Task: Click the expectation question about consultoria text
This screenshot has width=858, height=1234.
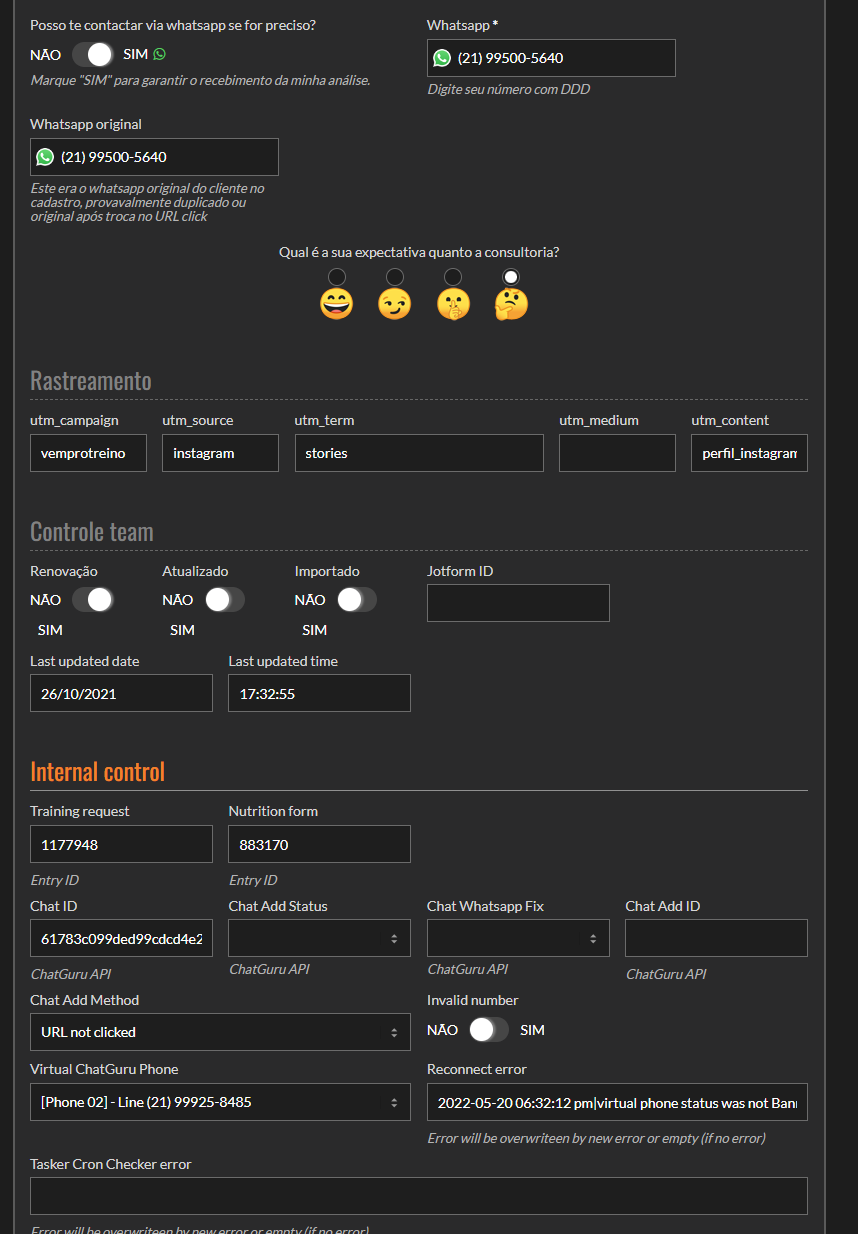Action: [x=419, y=252]
